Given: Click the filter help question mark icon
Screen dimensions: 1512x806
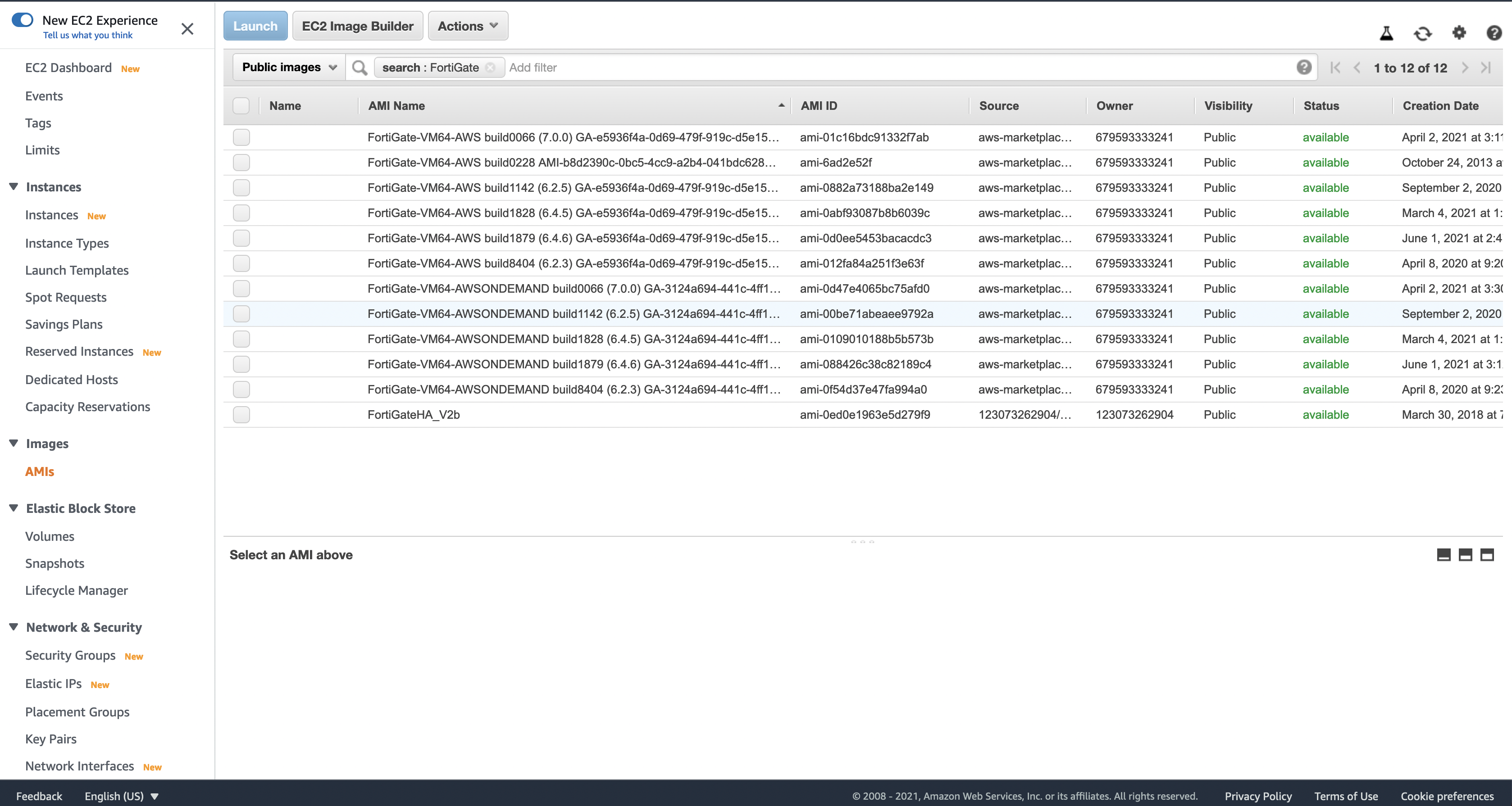Looking at the screenshot, I should [1304, 68].
